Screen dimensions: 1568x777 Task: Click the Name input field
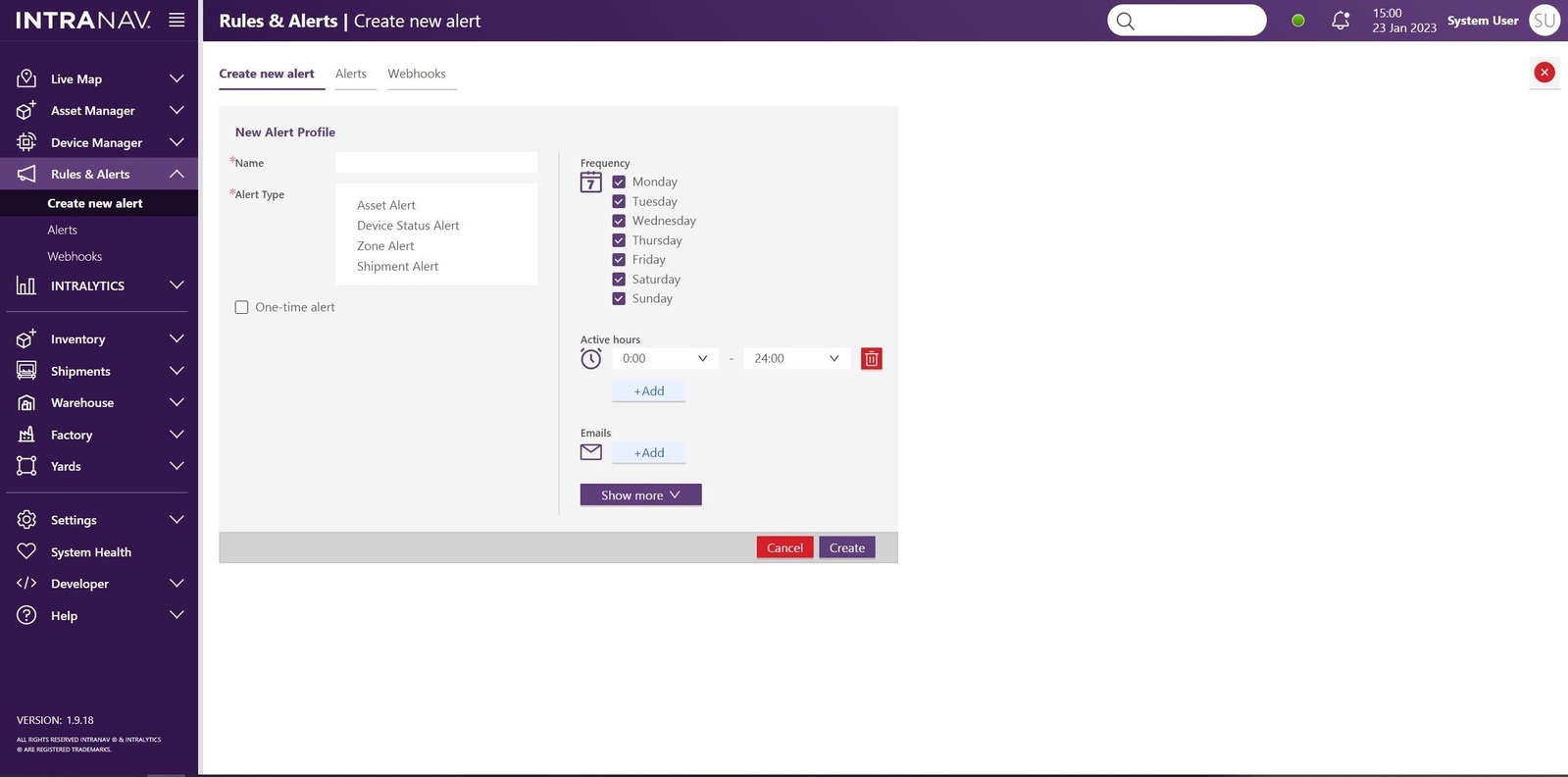436,163
